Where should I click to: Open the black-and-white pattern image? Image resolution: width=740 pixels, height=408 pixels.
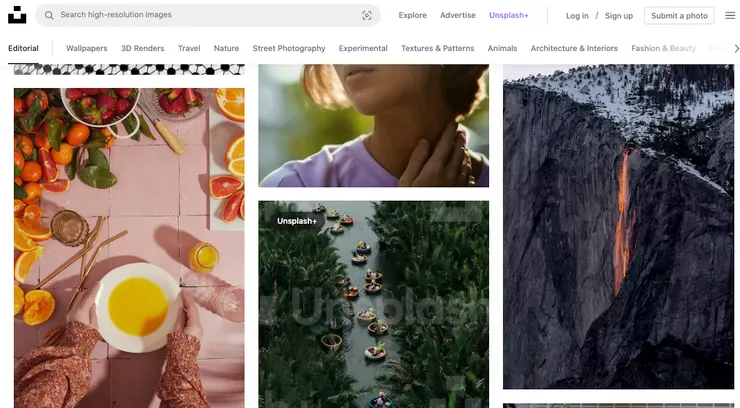[x=129, y=70]
